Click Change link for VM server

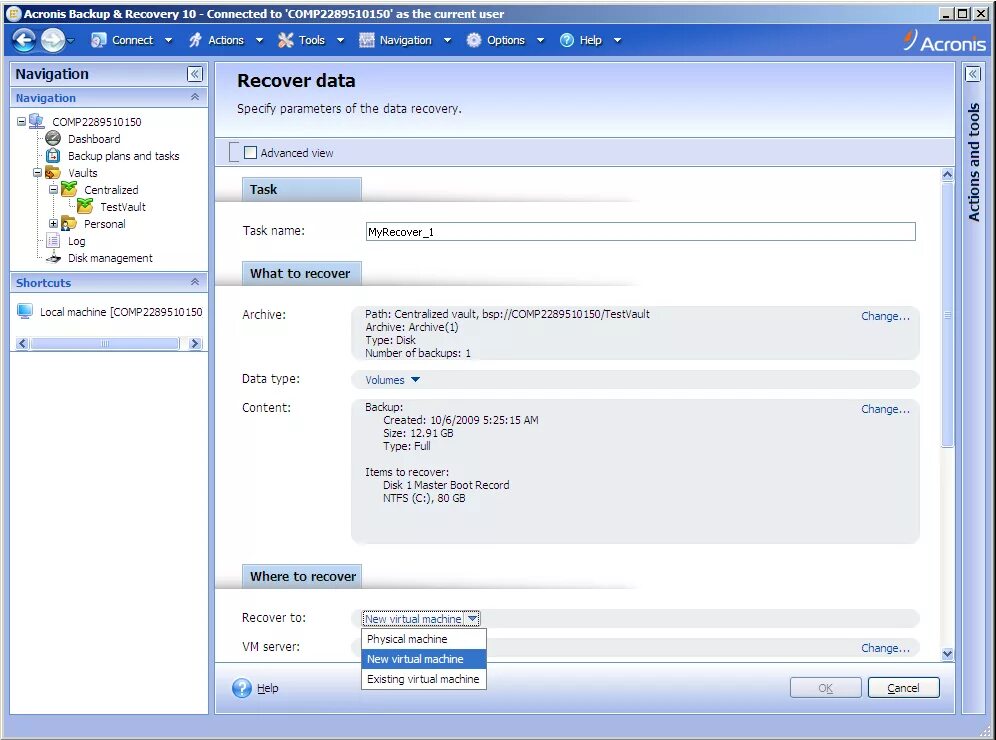885,648
